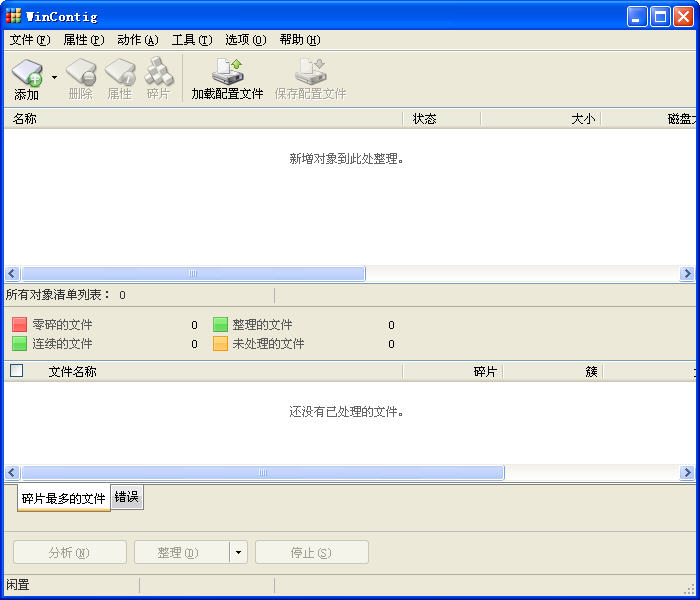Image resolution: width=700 pixels, height=600 pixels.
Task: Maximize the WinContig window
Action: coord(660,17)
